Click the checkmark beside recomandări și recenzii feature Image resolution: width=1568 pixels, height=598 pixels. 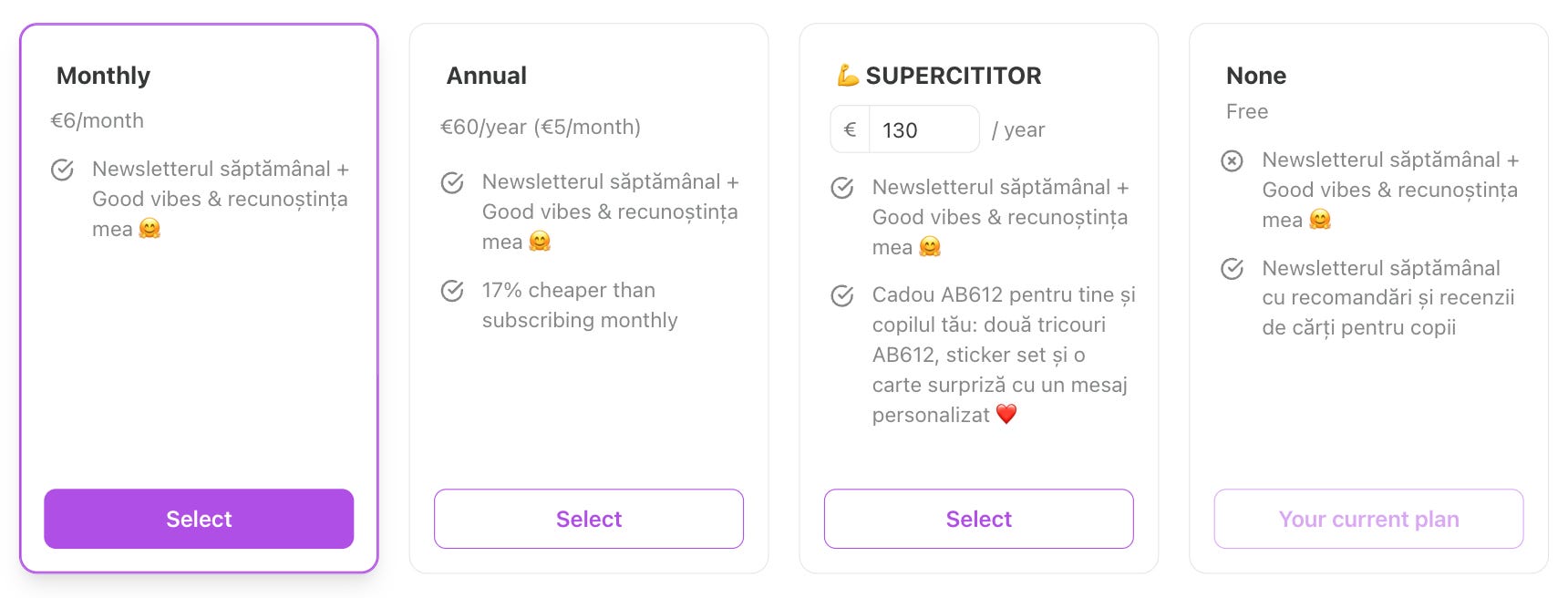(1232, 269)
